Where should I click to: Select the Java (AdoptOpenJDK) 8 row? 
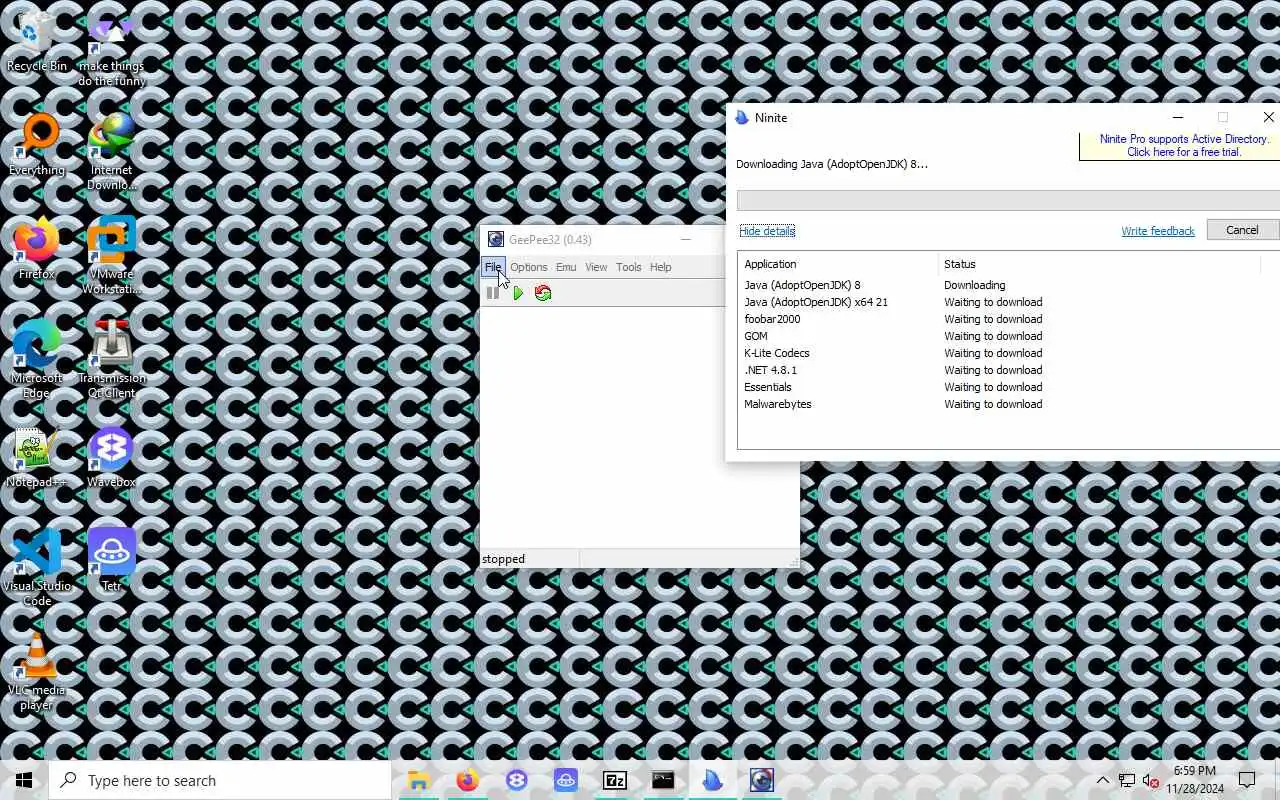tap(1008, 285)
